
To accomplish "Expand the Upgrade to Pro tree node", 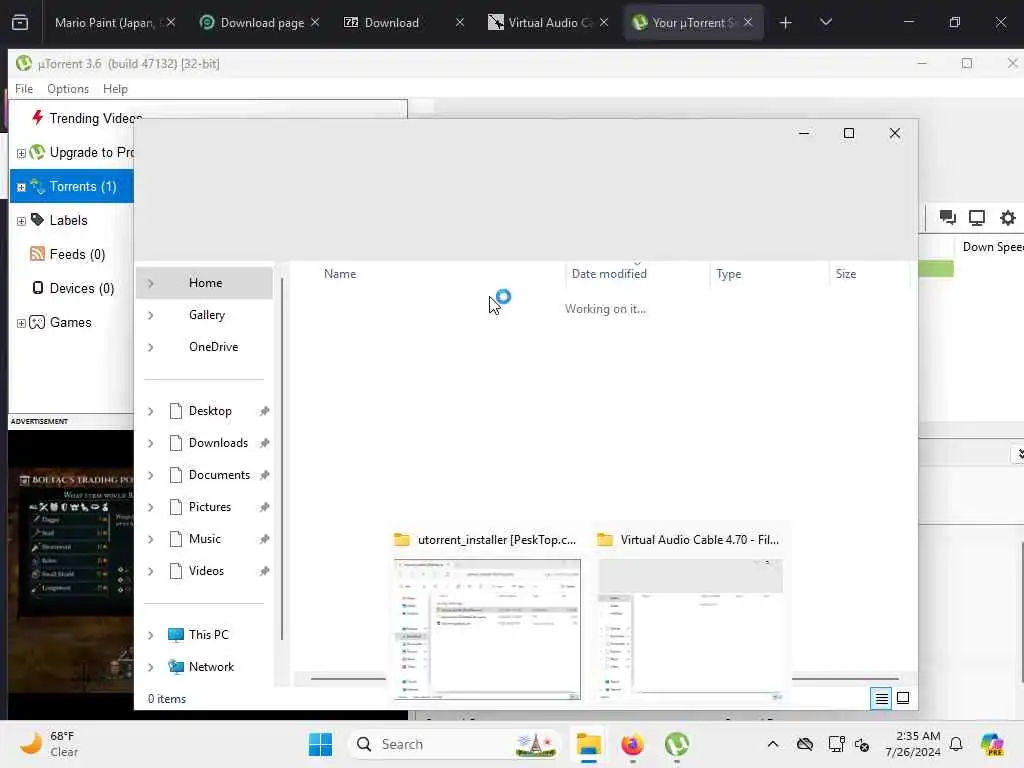I will pyautogui.click(x=21, y=153).
